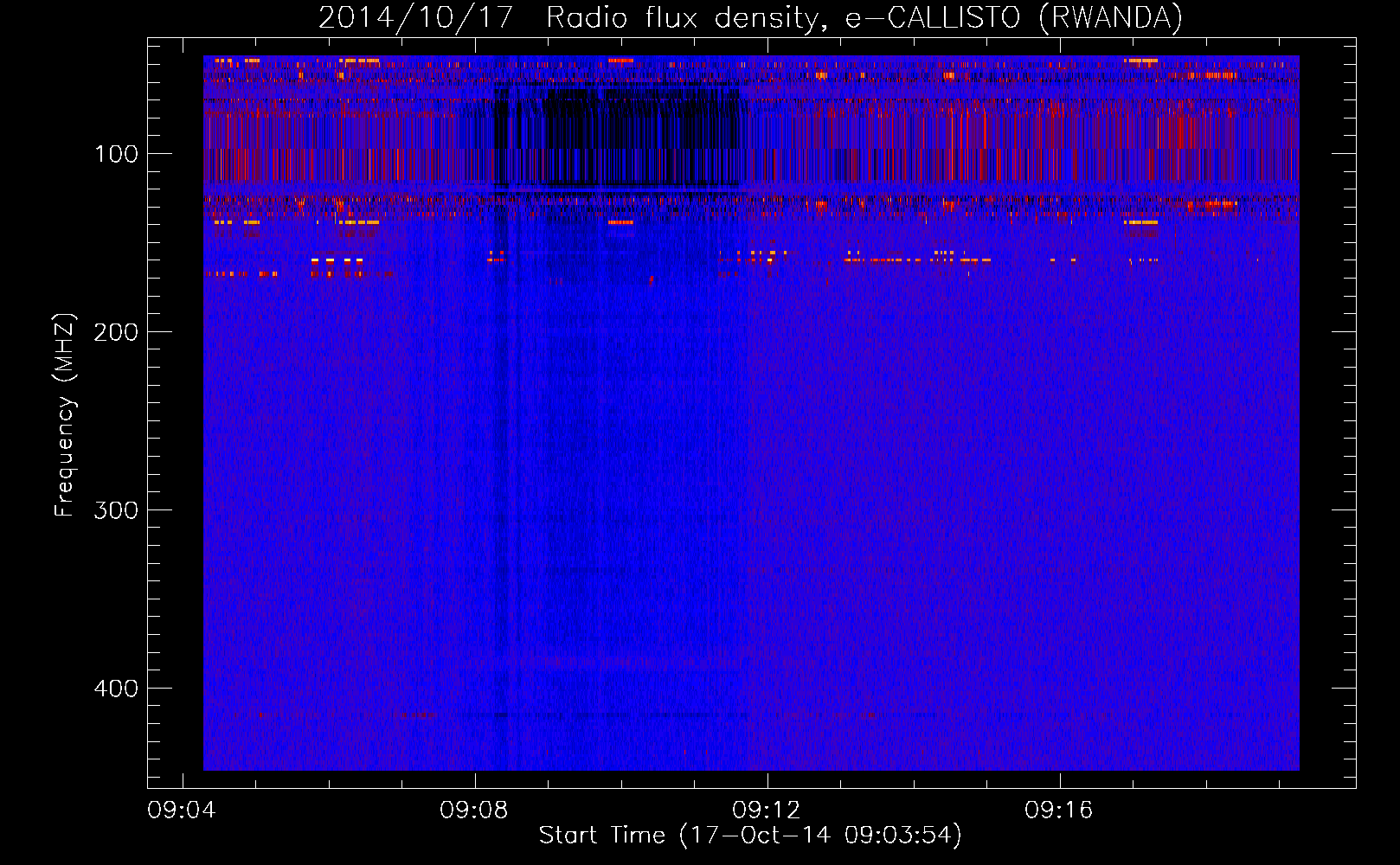This screenshot has width=1400, height=865.
Task: Click the Start Time axis label
Action: coord(750,836)
